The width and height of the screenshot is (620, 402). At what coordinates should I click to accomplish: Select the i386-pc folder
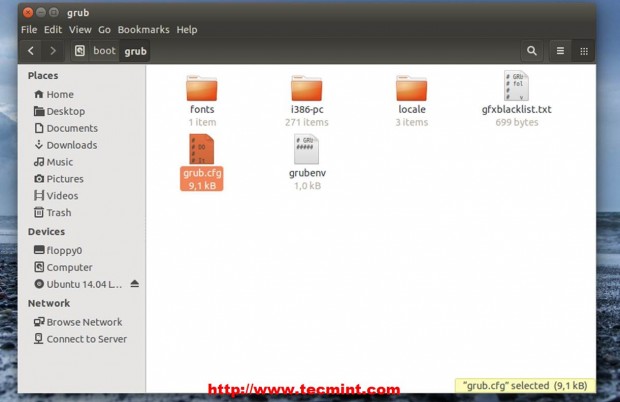(306, 88)
